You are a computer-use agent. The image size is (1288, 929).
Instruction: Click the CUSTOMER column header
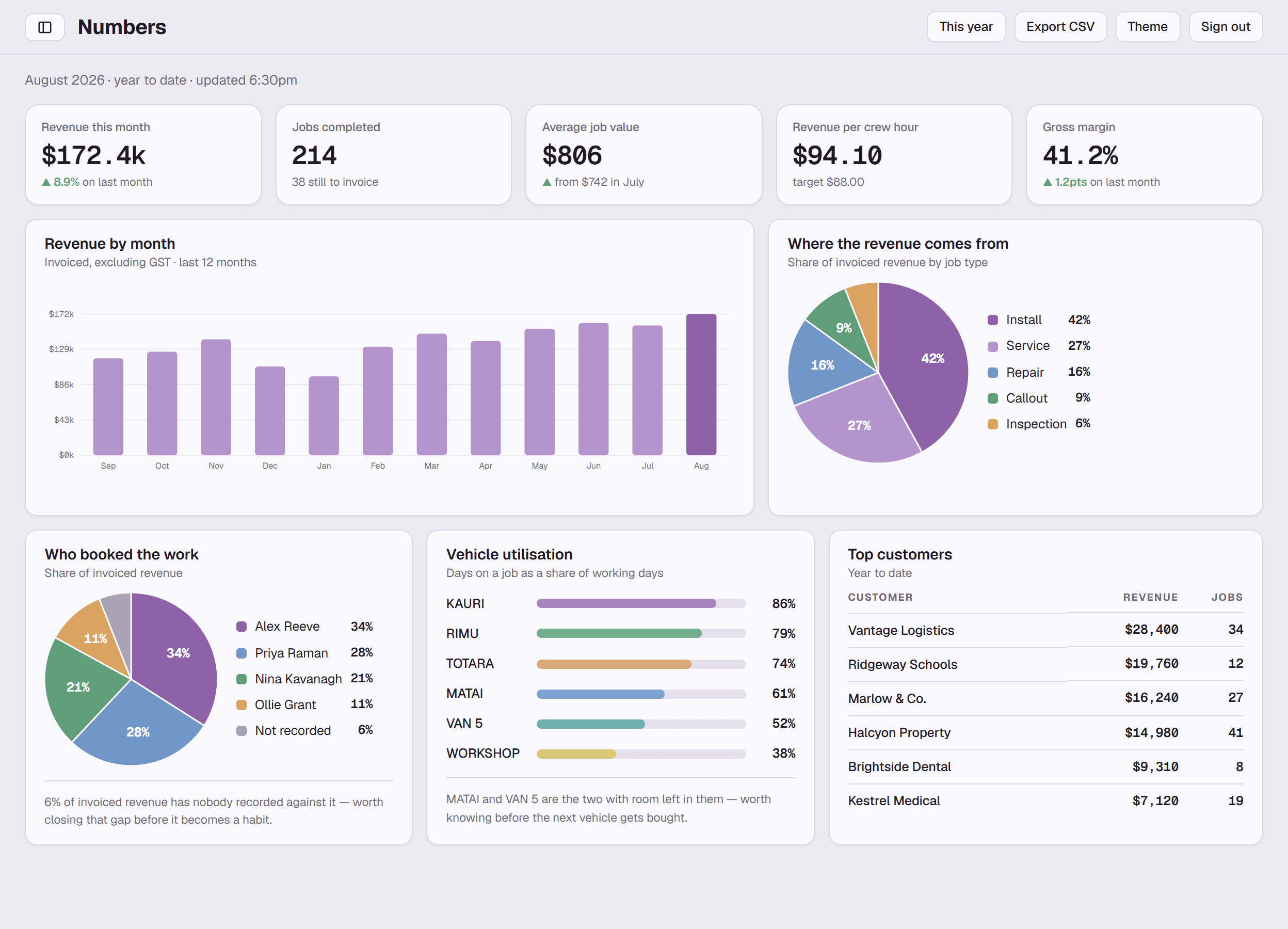[880, 597]
